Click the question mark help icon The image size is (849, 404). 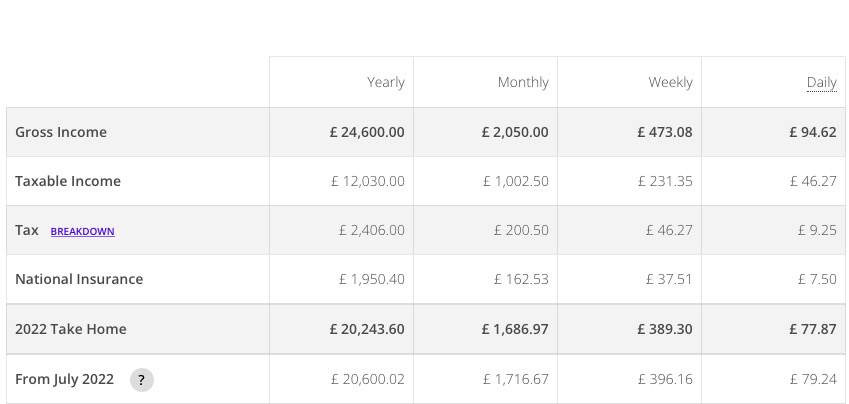pos(142,380)
